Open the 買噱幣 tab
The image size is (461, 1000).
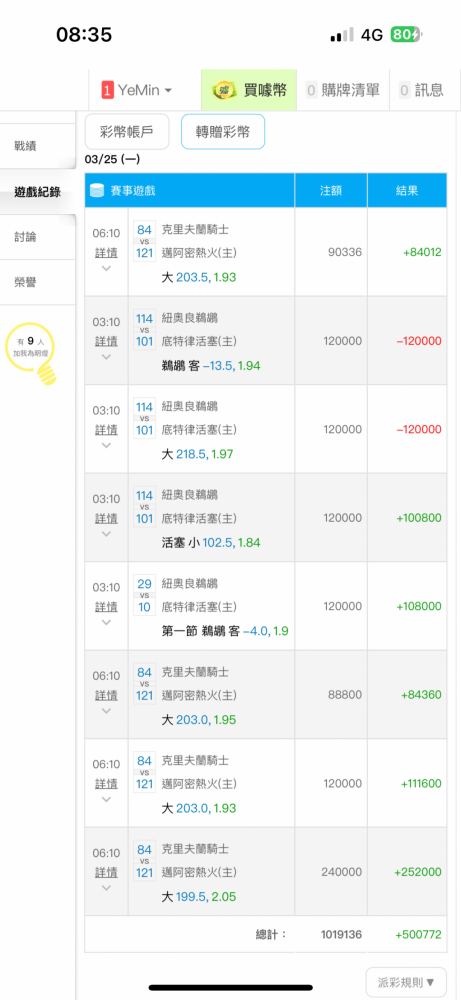pos(249,91)
